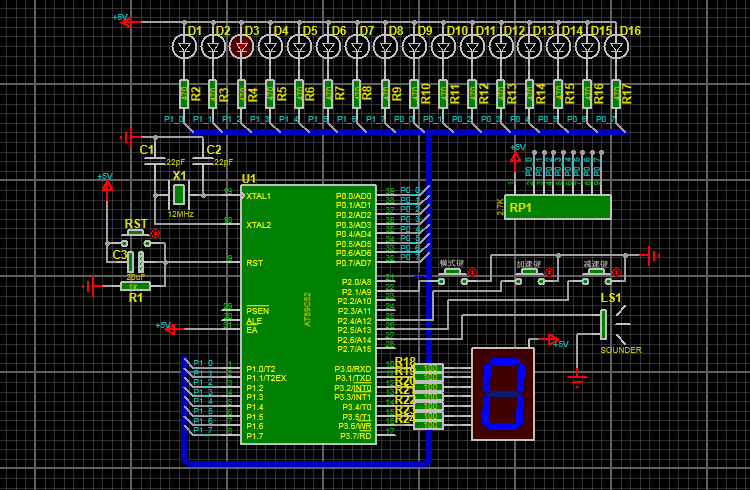Toggle the 加速键 push button red actuator
The image size is (750, 490).
(549, 272)
